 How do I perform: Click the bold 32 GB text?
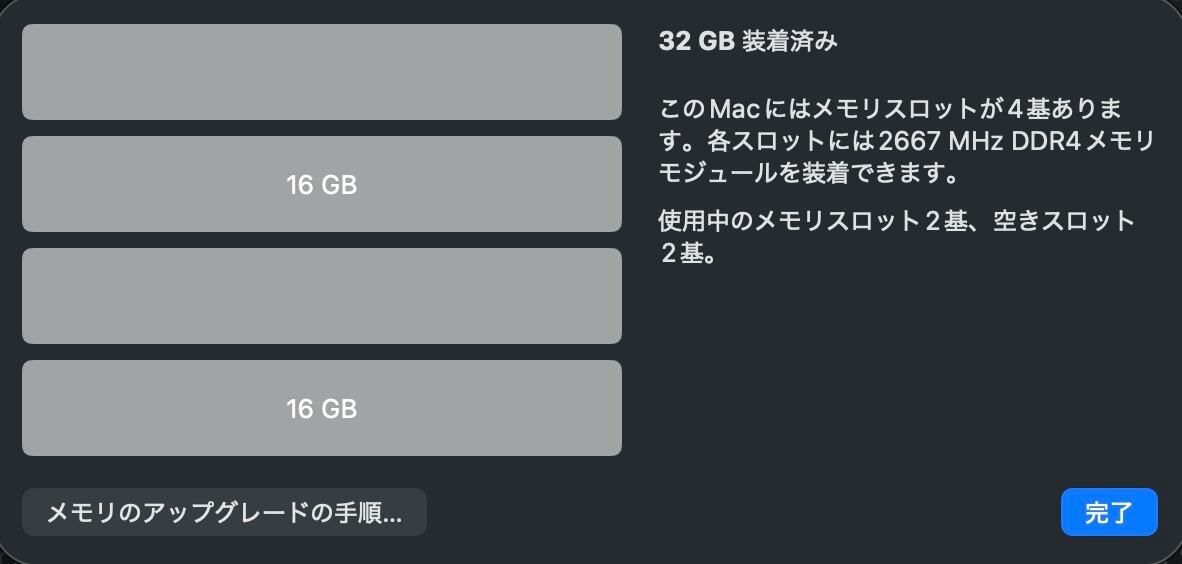[697, 41]
